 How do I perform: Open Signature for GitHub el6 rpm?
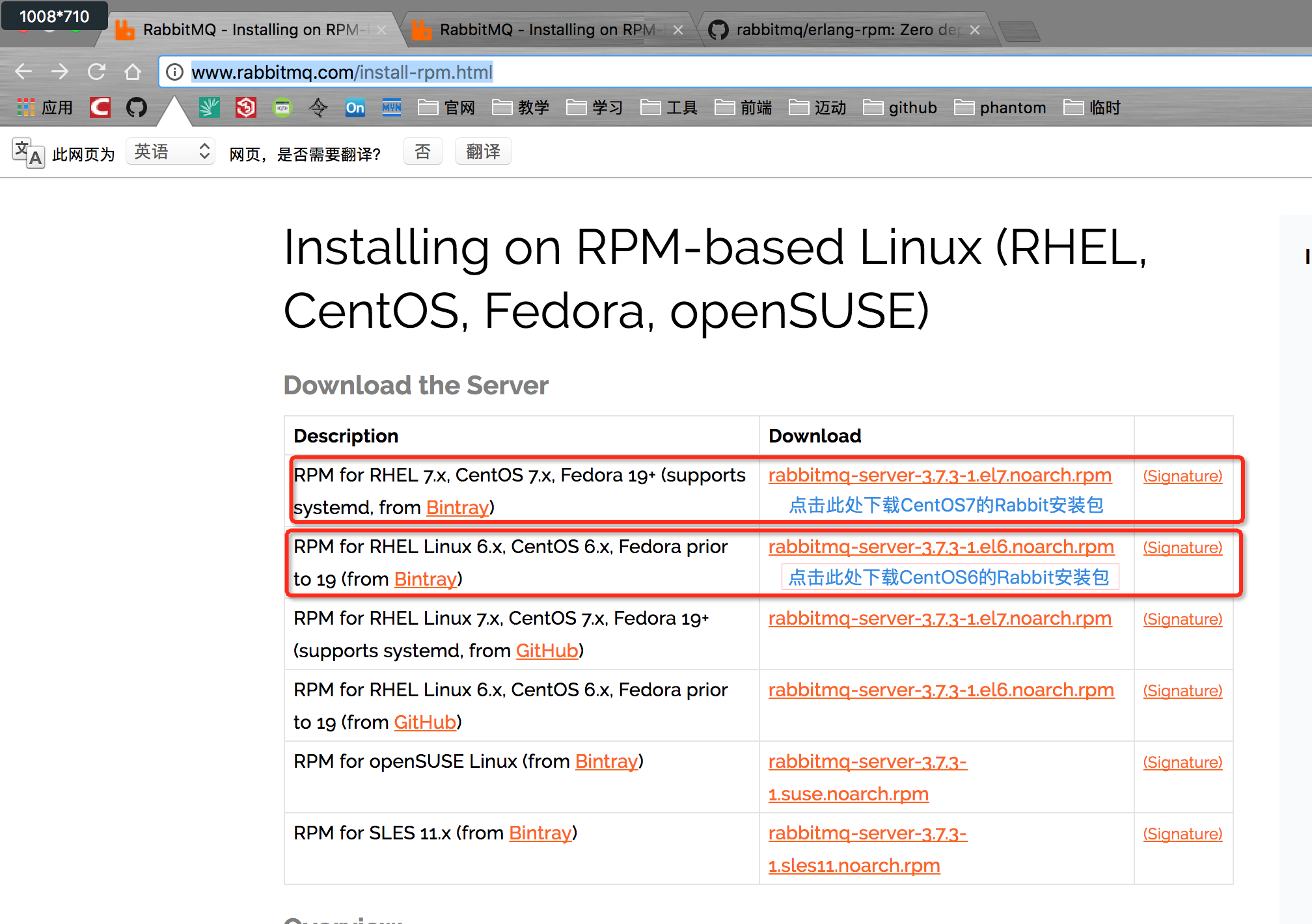(1182, 691)
